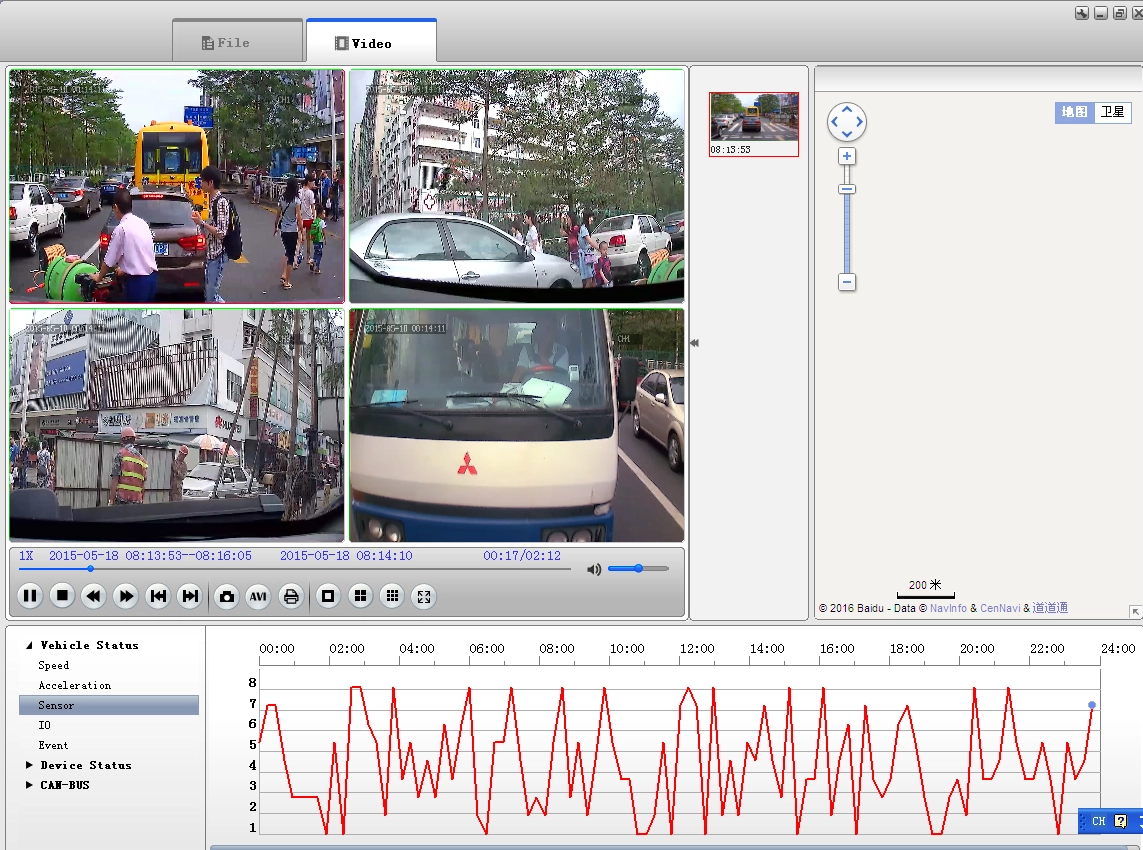Select the 地图 map view

pos(1074,112)
